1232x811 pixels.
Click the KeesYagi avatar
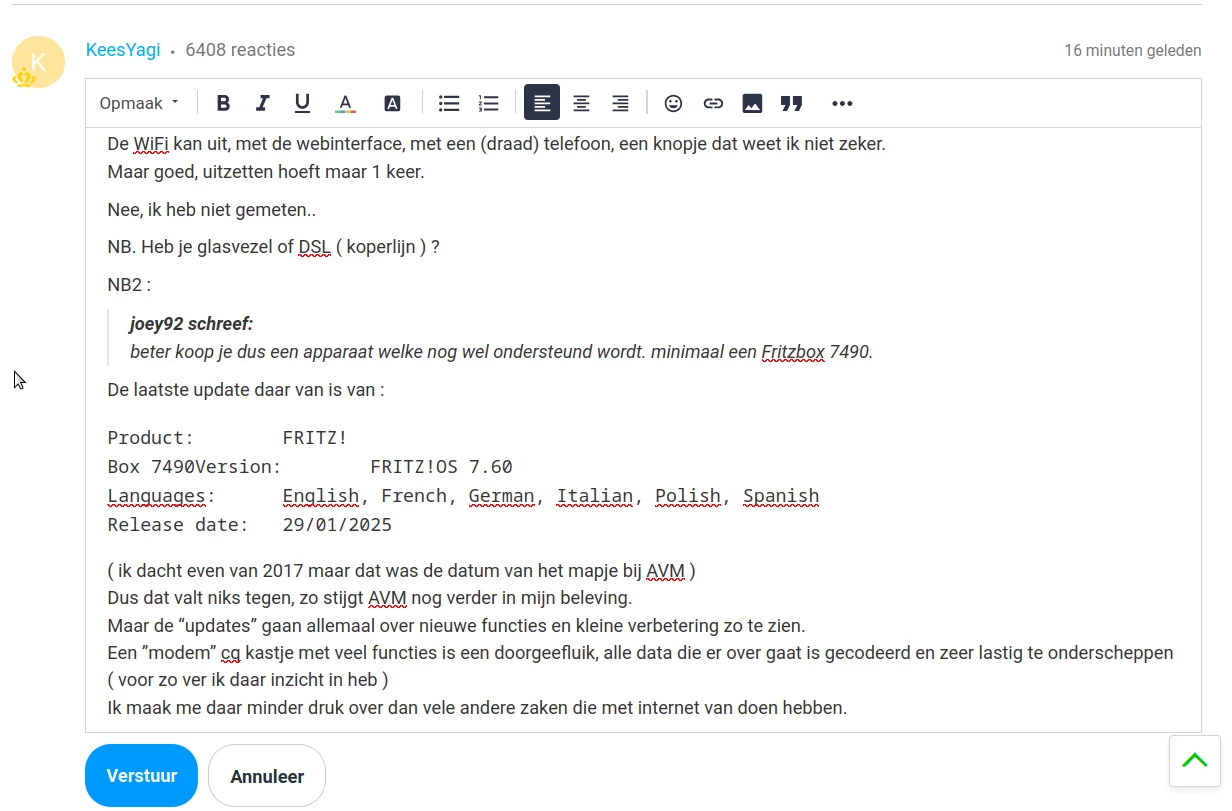pos(38,62)
